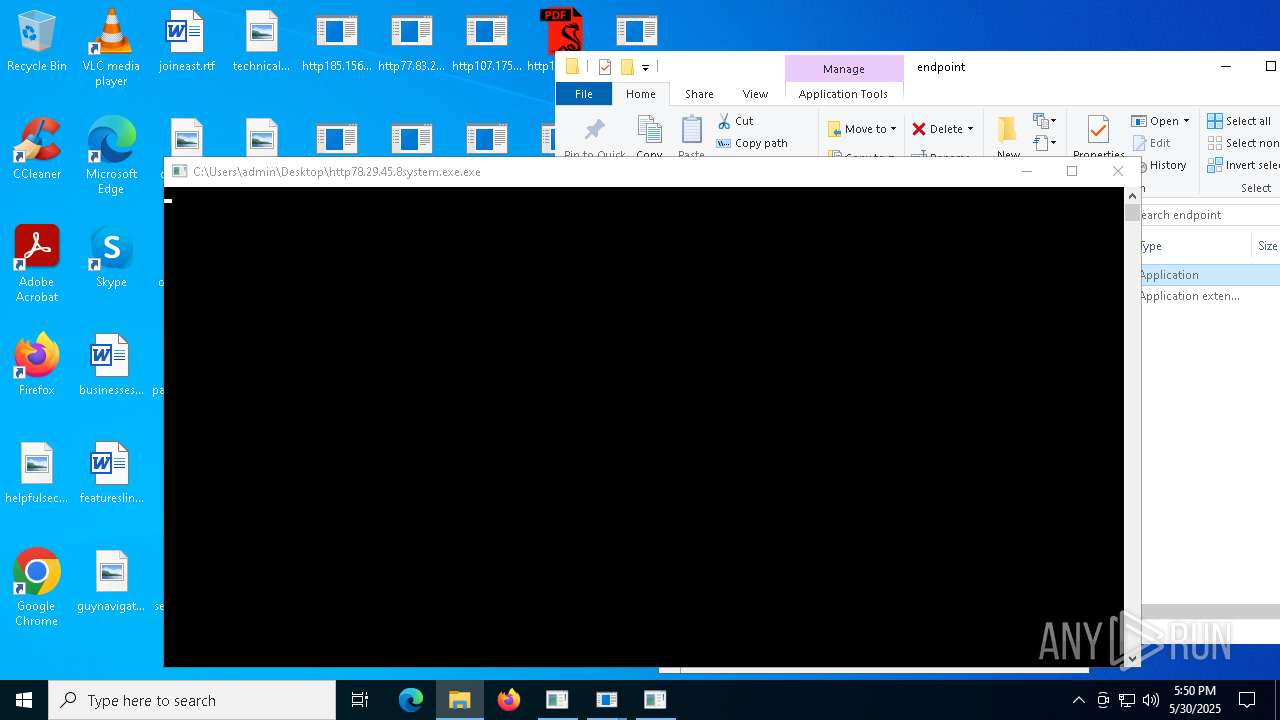Click the volume icon in system tray

click(x=1150, y=700)
